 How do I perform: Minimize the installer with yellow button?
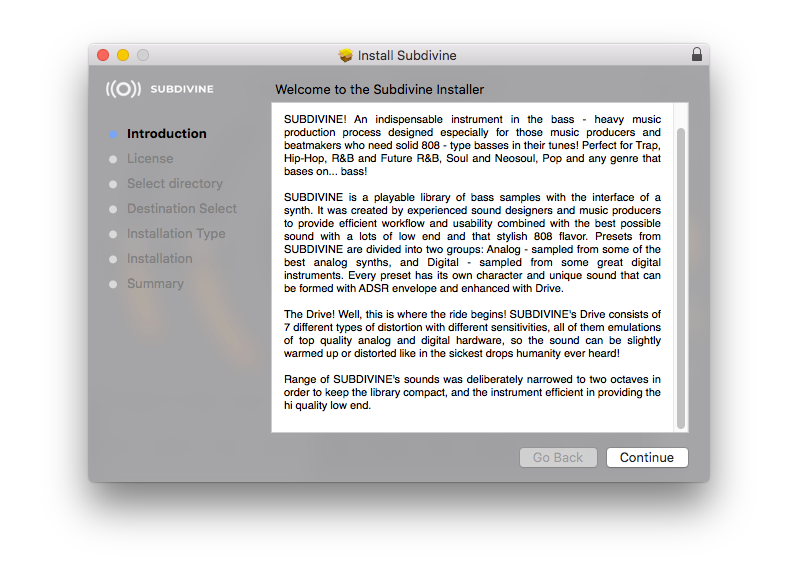point(123,55)
